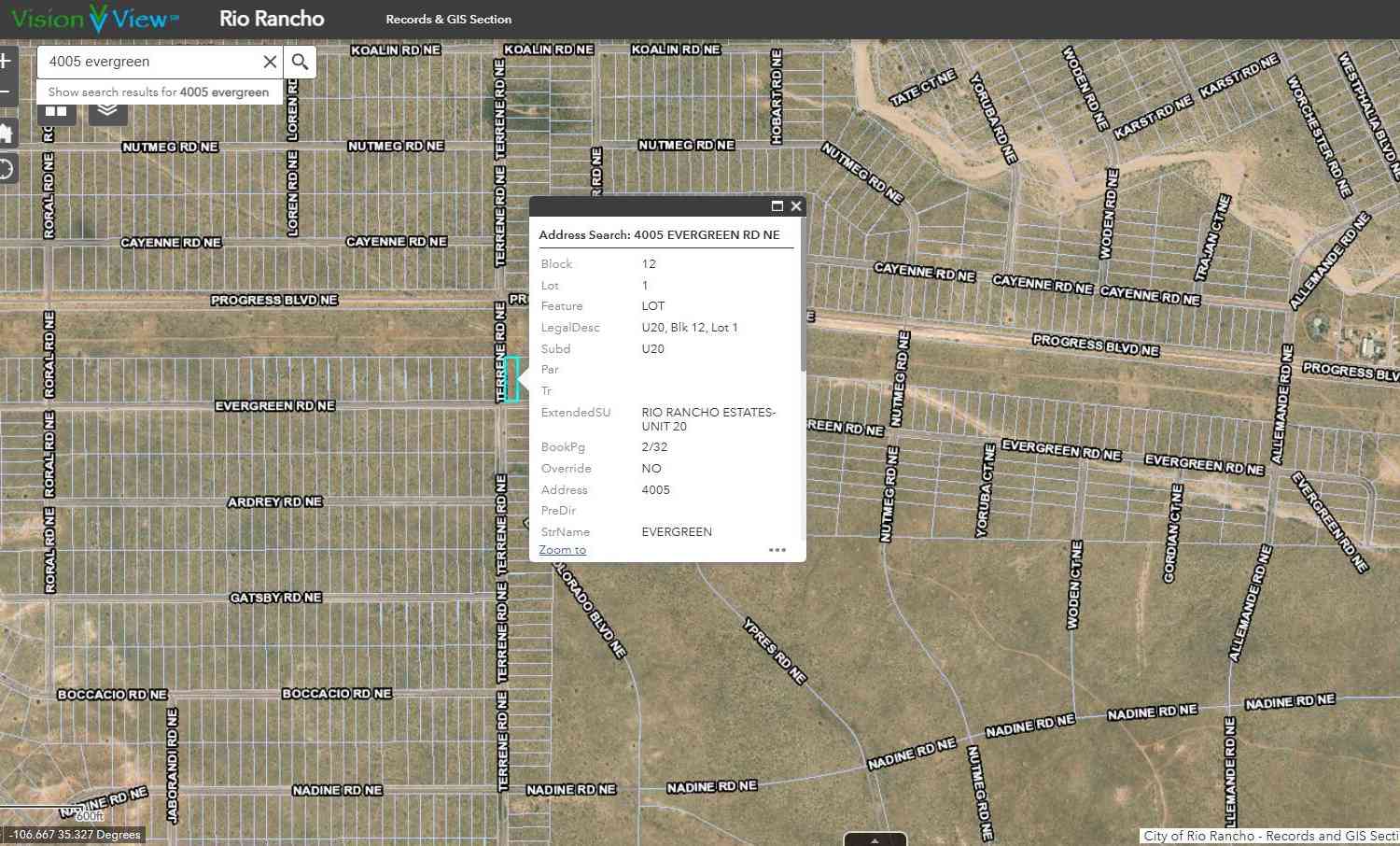This screenshot has height=846, width=1400.
Task: Click the StrName value 'EVERGREEN'
Action: click(677, 532)
